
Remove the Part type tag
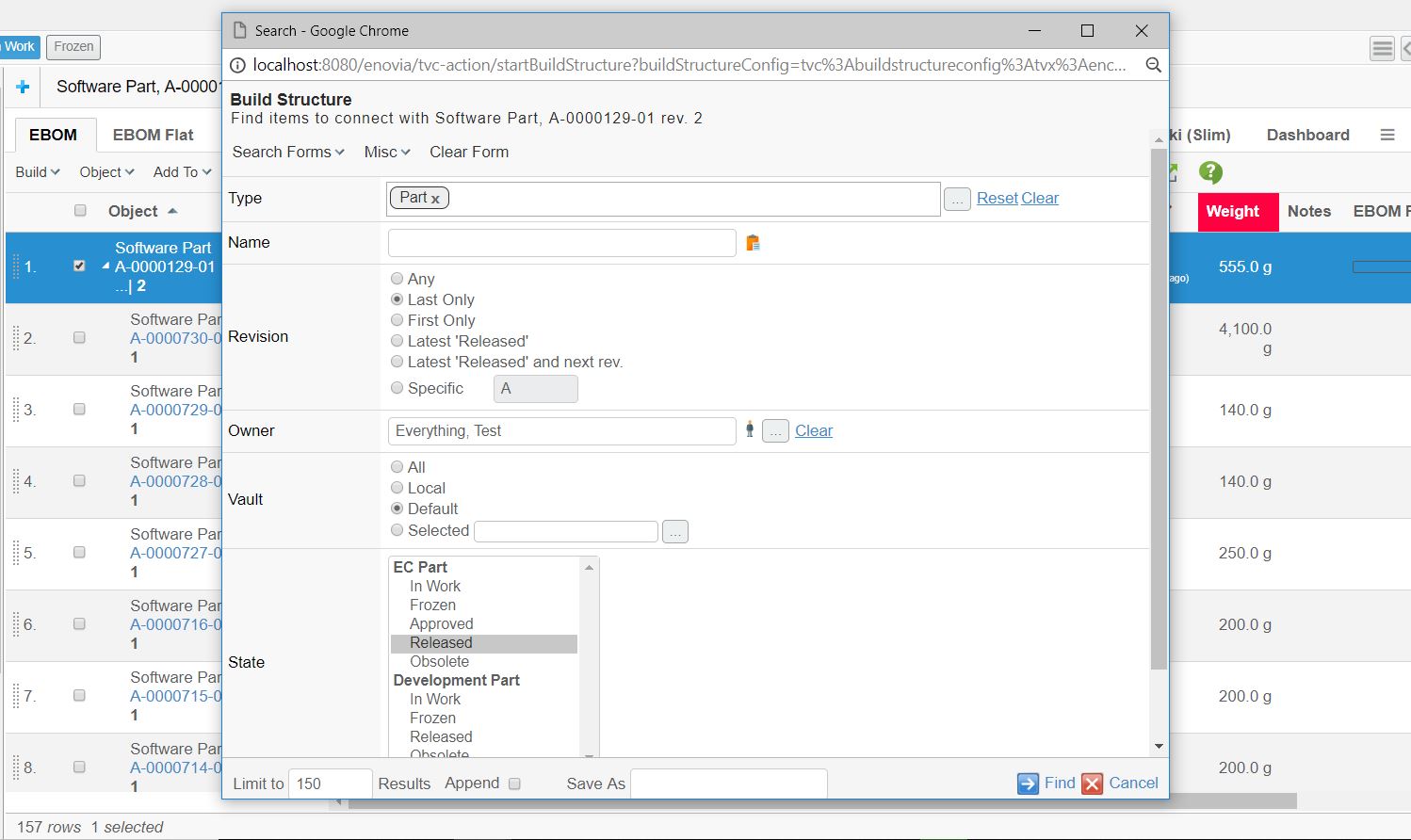pos(435,199)
